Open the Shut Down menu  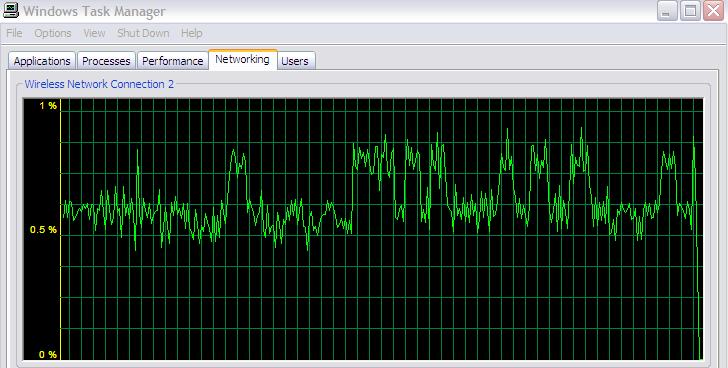point(143,33)
